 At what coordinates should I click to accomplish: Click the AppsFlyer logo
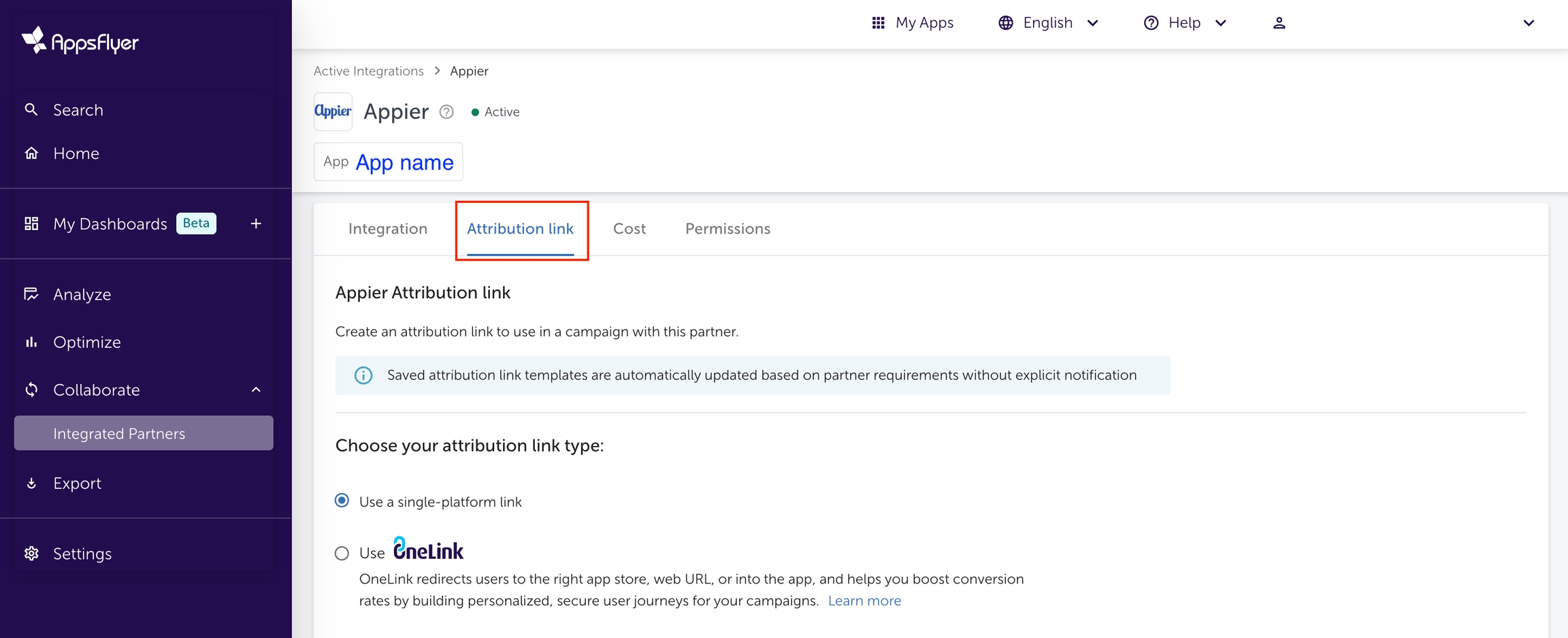80,42
